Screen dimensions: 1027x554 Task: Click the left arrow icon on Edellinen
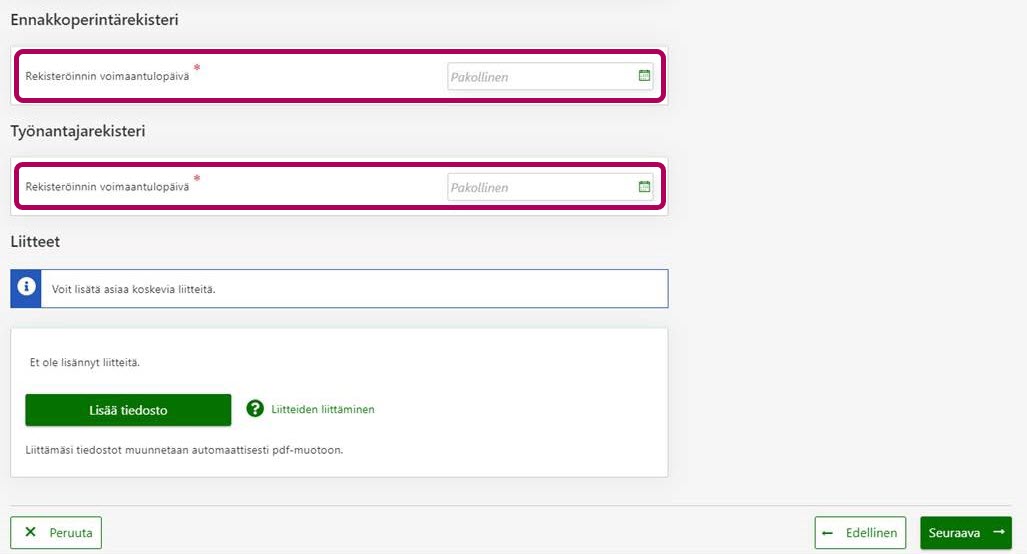(828, 533)
